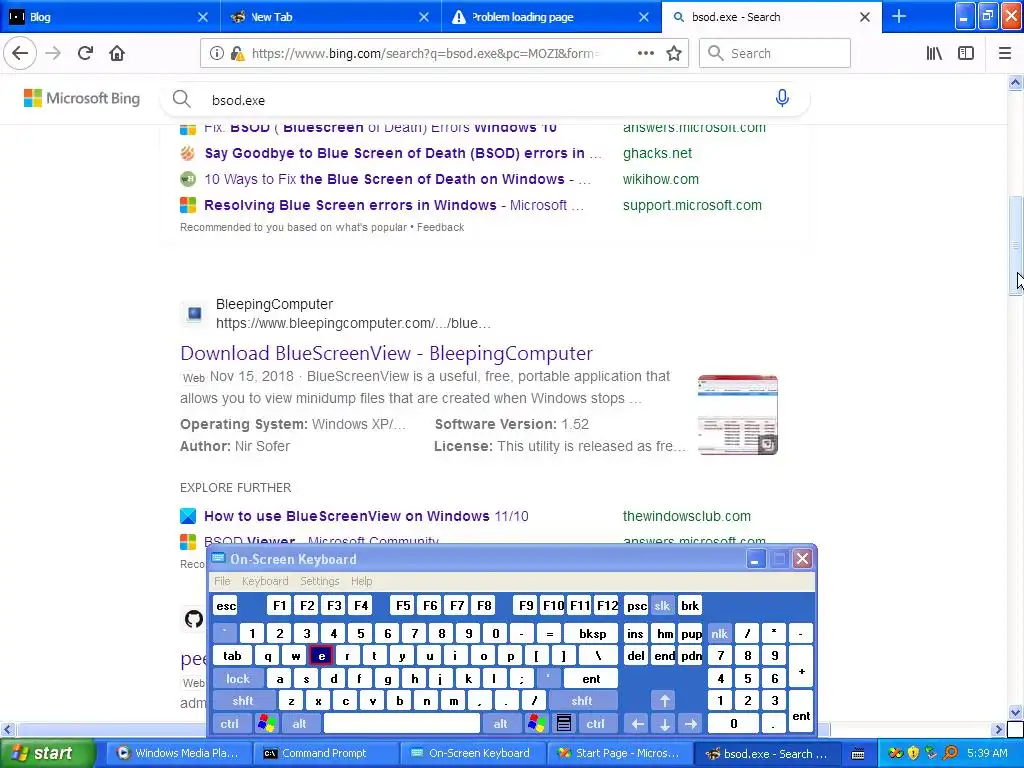
Task: Click the down arrow key on keyboard
Action: (665, 724)
